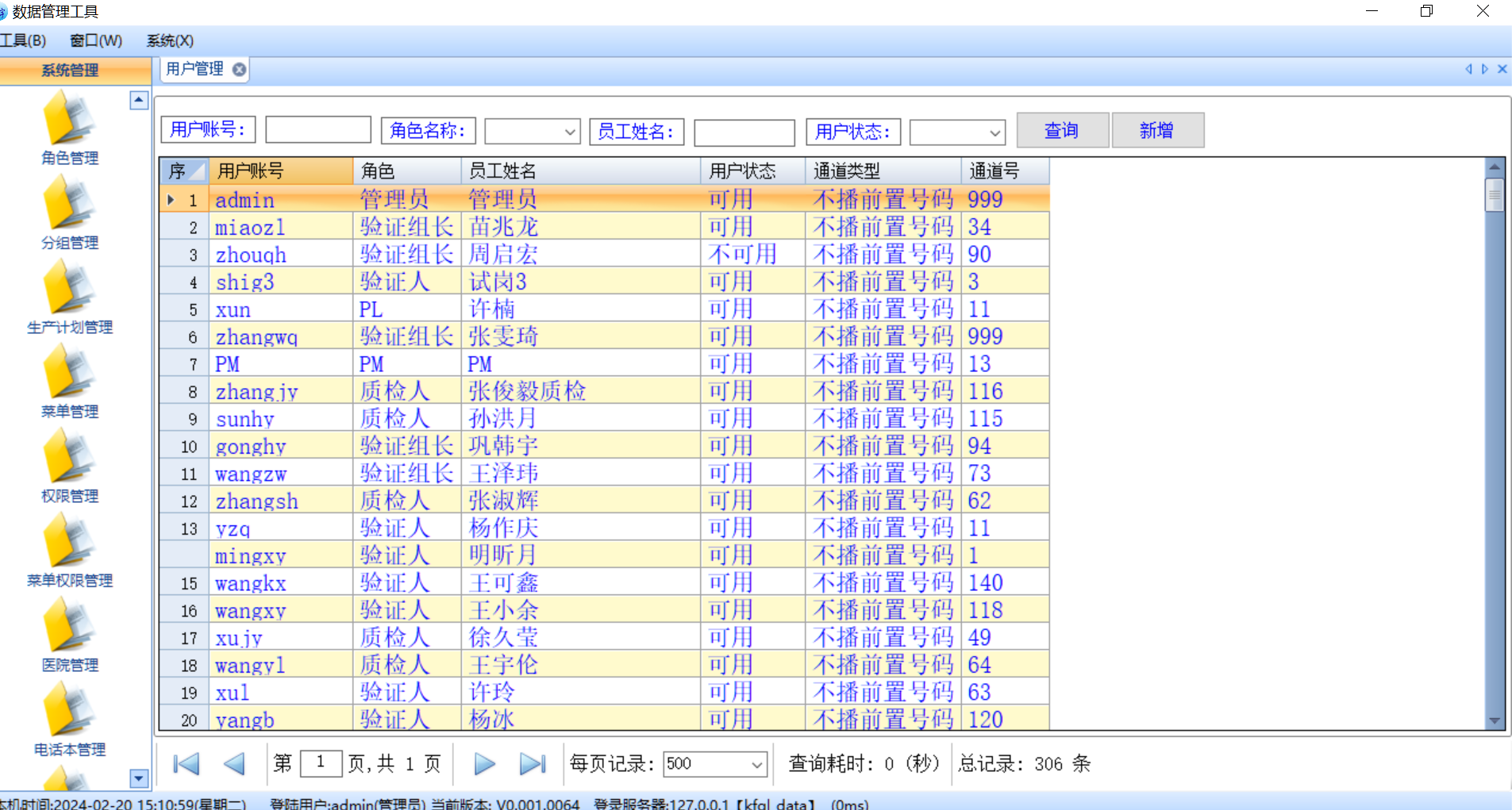Select the wangxy account cell
This screenshot has width=1512, height=810.
[x=280, y=610]
